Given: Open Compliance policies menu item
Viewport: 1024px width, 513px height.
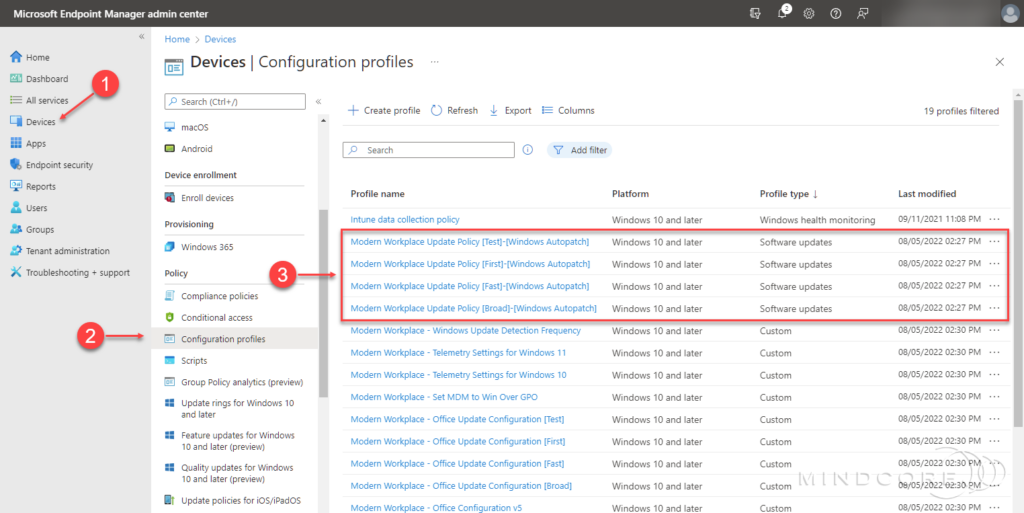Looking at the screenshot, I should click(x=219, y=296).
